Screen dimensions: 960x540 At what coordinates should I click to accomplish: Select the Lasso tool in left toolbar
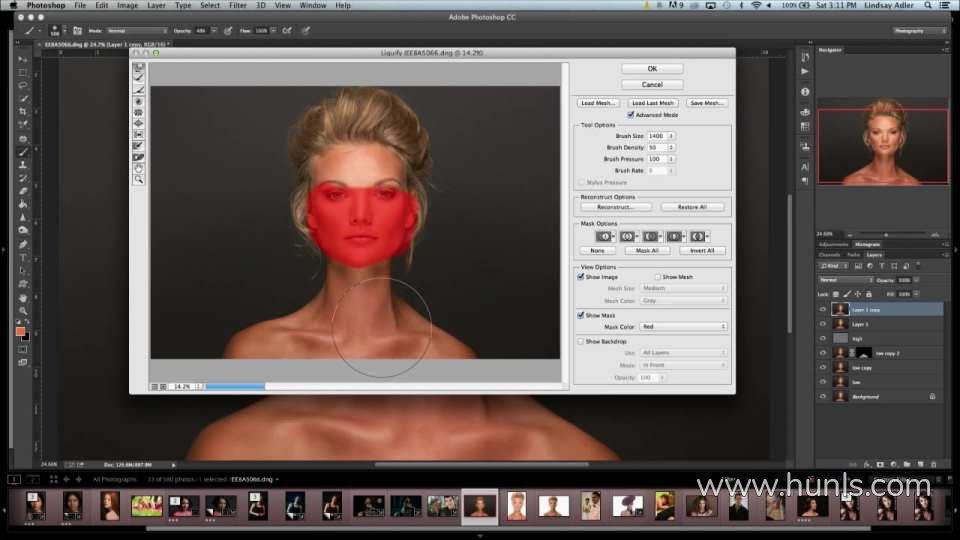coord(23,86)
